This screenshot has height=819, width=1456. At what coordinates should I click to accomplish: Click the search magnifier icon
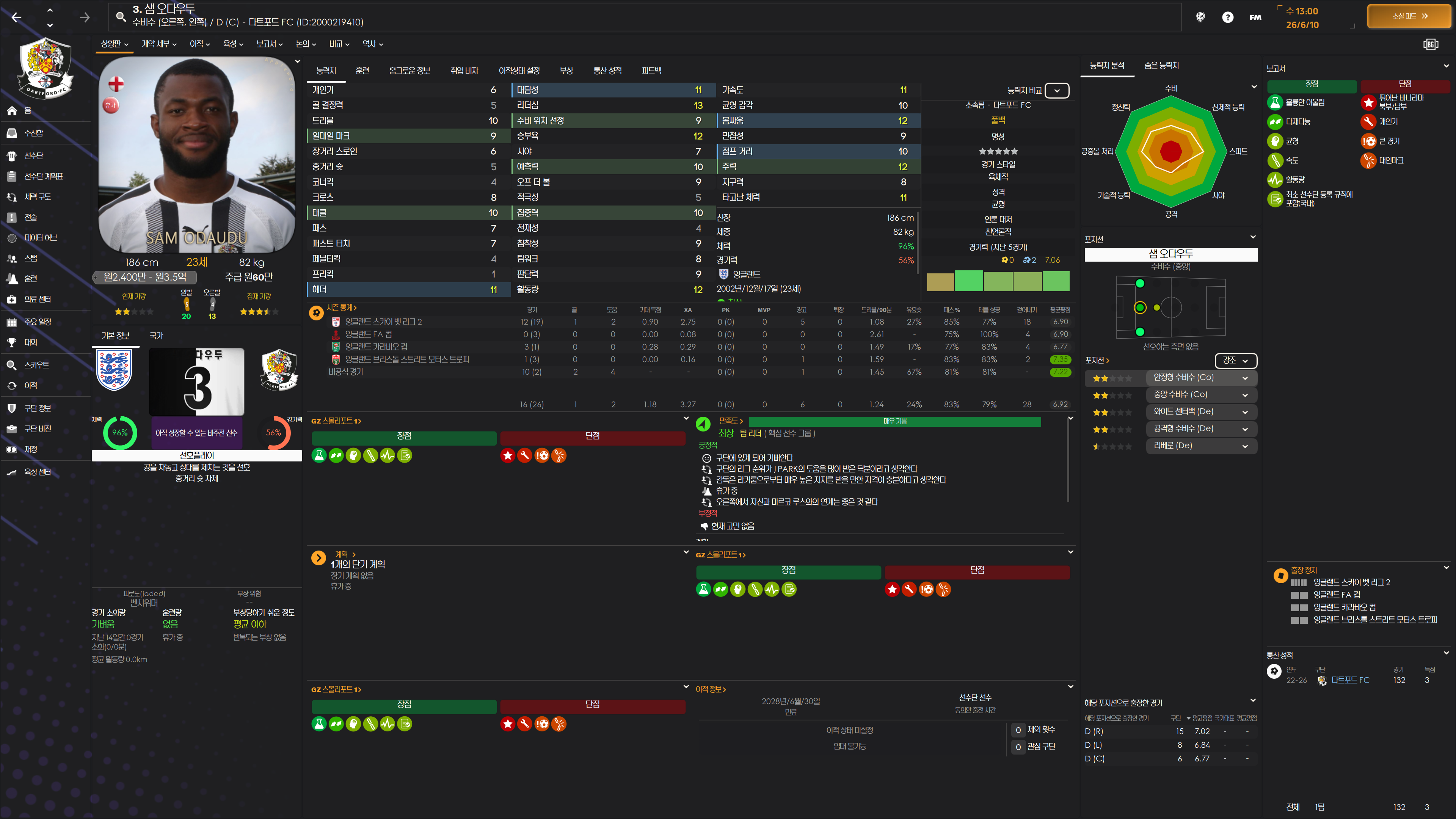coord(121,16)
